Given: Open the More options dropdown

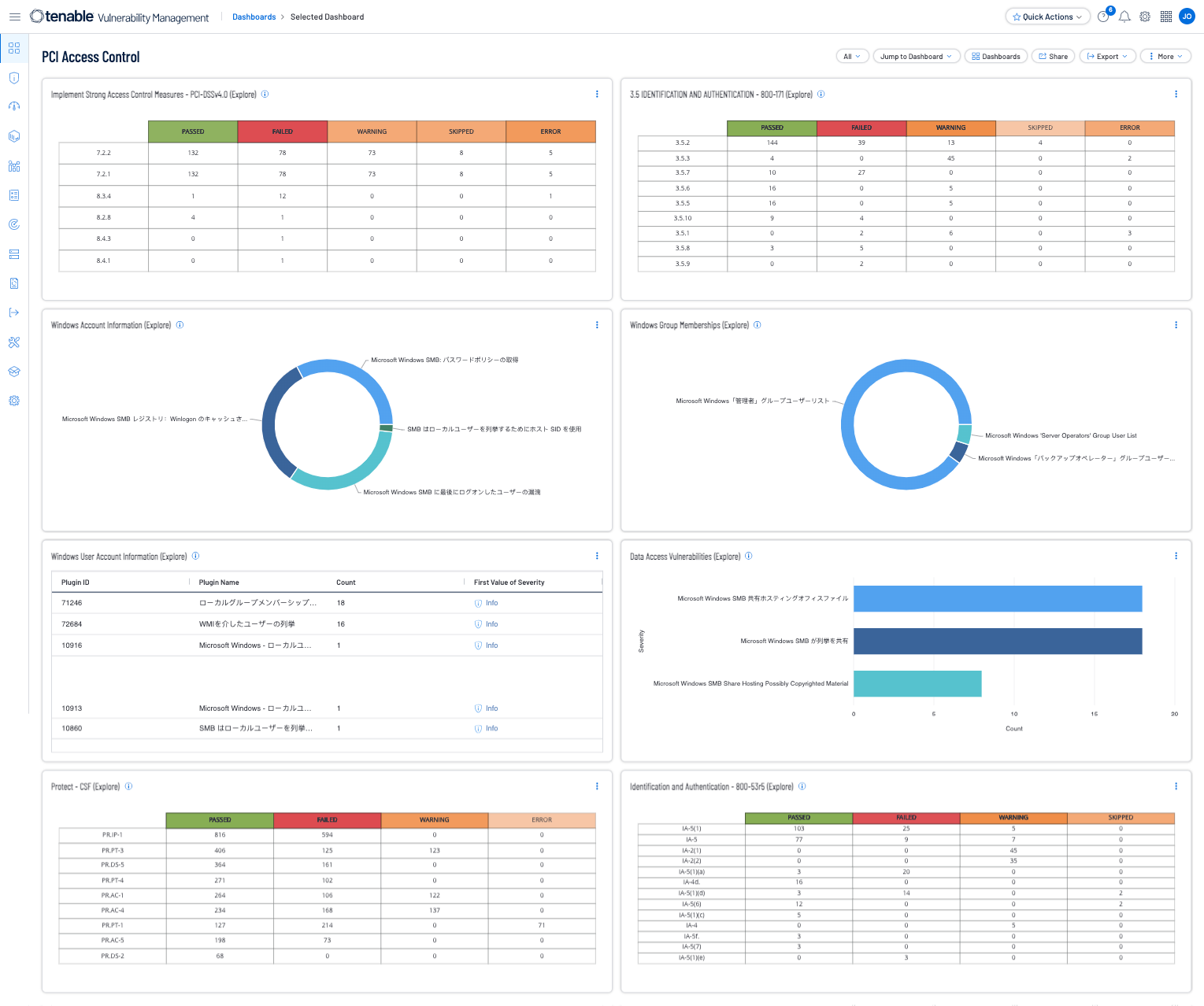Looking at the screenshot, I should (1165, 57).
